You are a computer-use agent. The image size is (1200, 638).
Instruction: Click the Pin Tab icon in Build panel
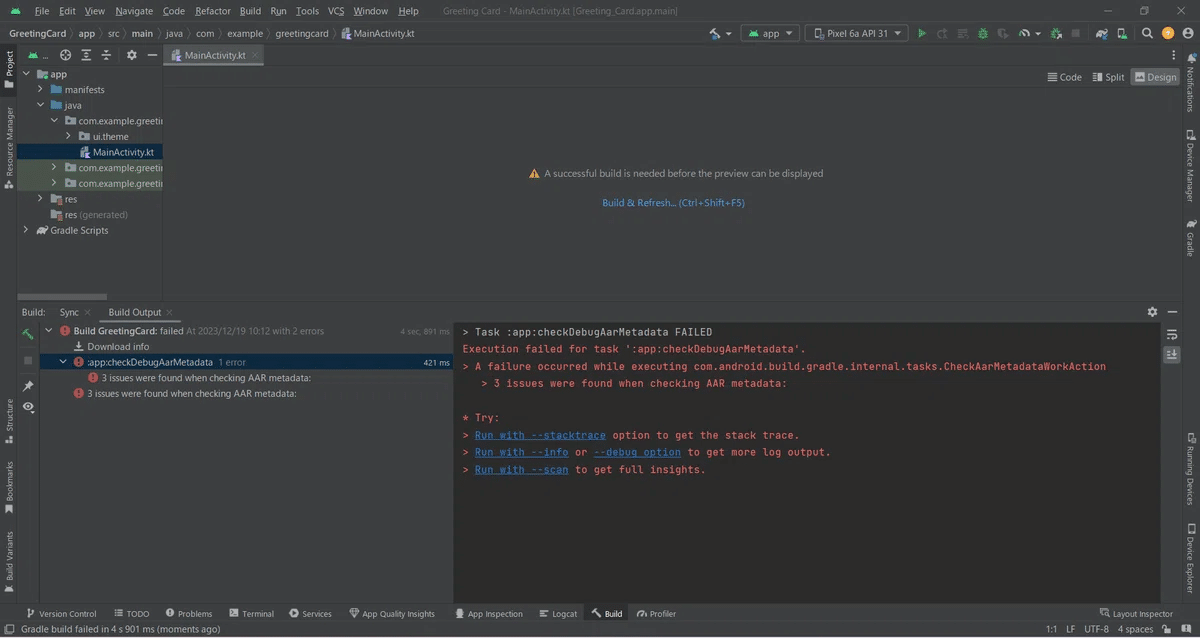[28, 385]
